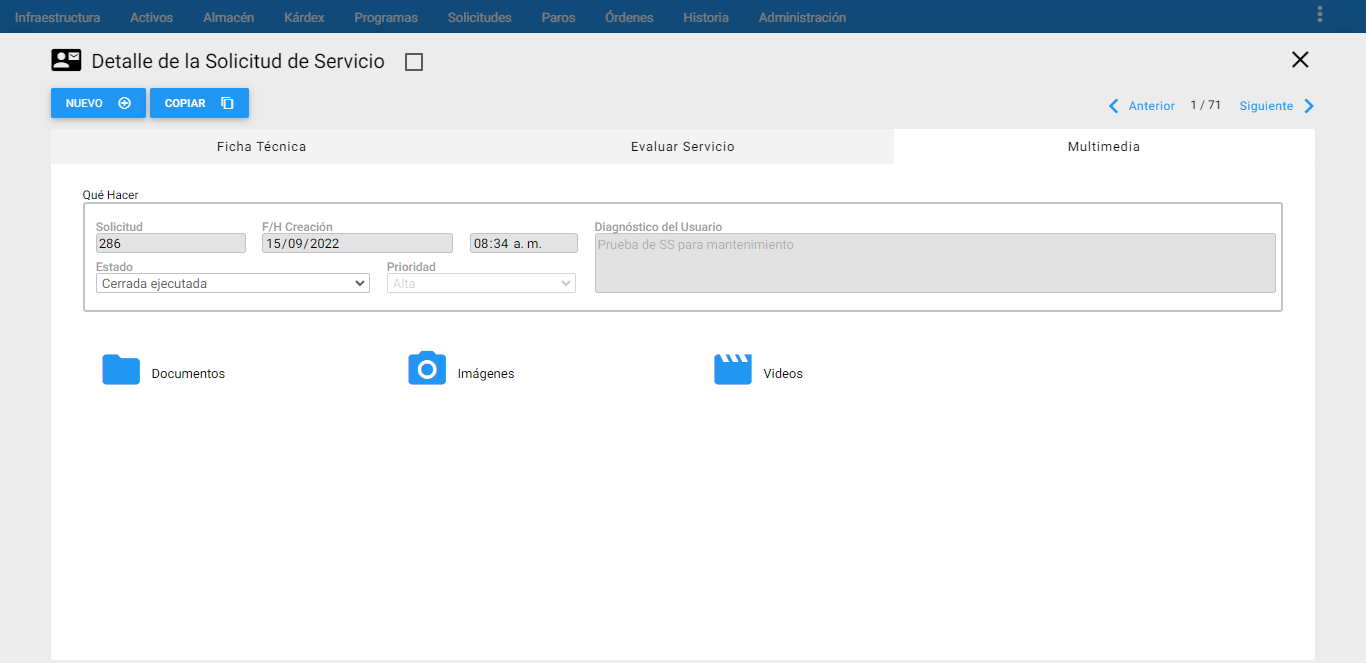The image size is (1366, 663).
Task: Click the left chevron beside Anterior
Action: point(1114,106)
